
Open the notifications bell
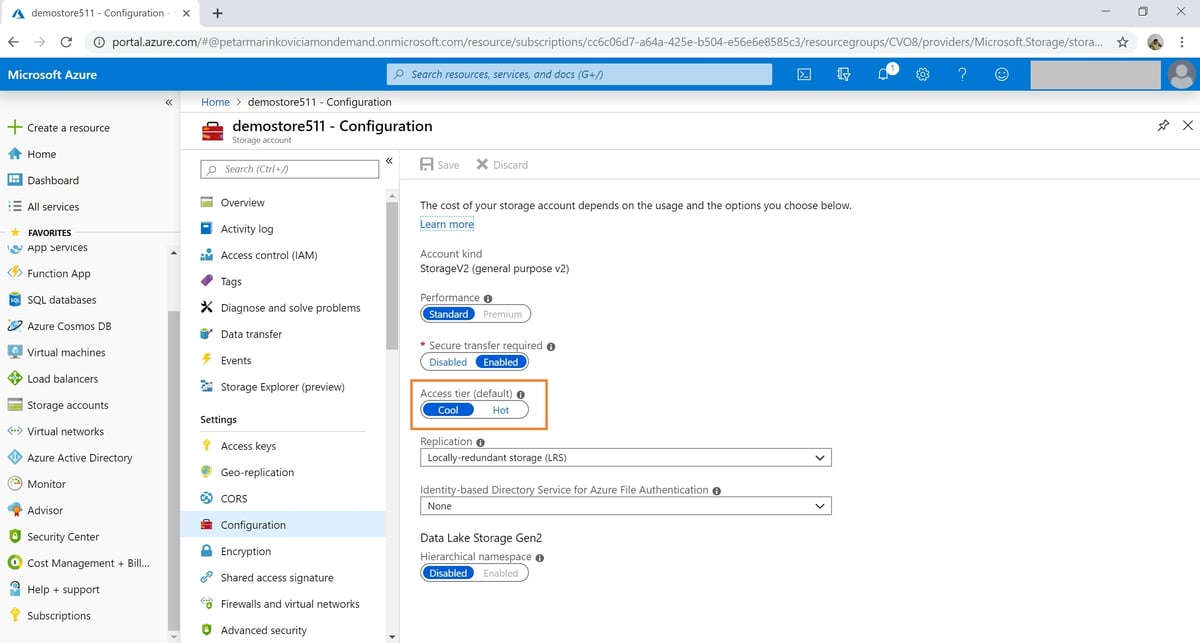point(883,74)
